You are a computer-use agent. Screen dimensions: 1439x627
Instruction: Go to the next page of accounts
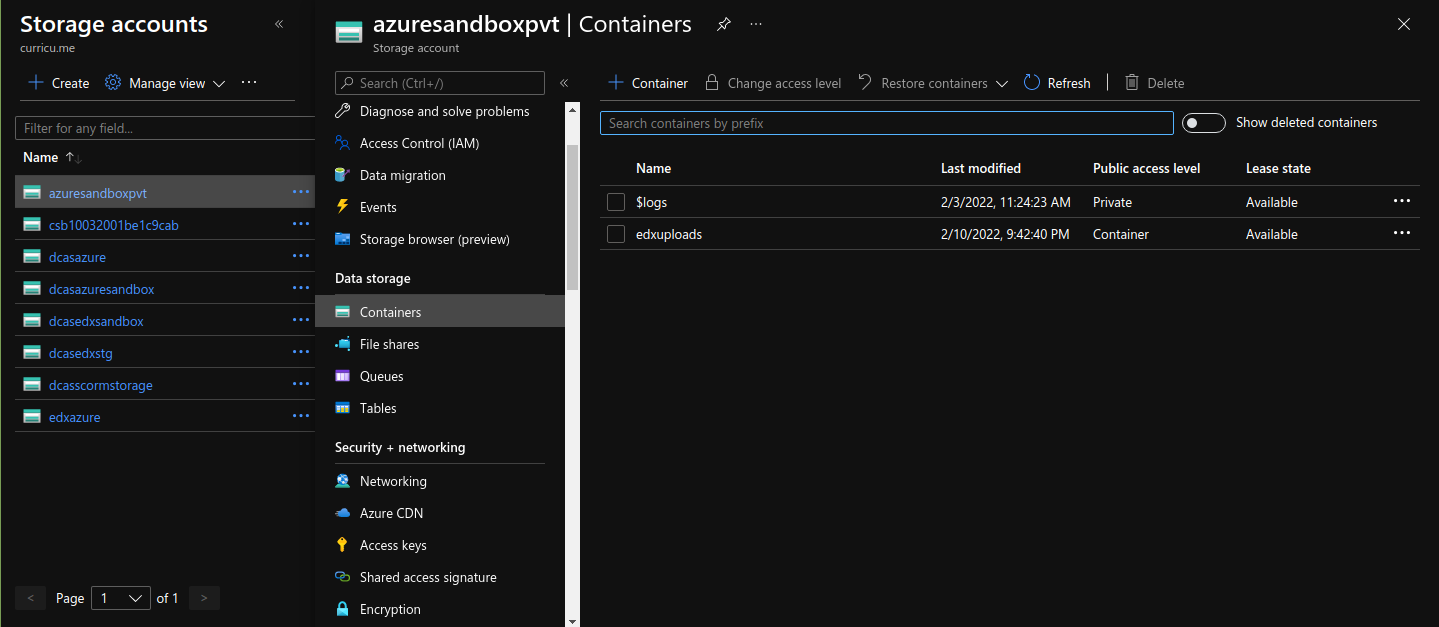(x=204, y=598)
